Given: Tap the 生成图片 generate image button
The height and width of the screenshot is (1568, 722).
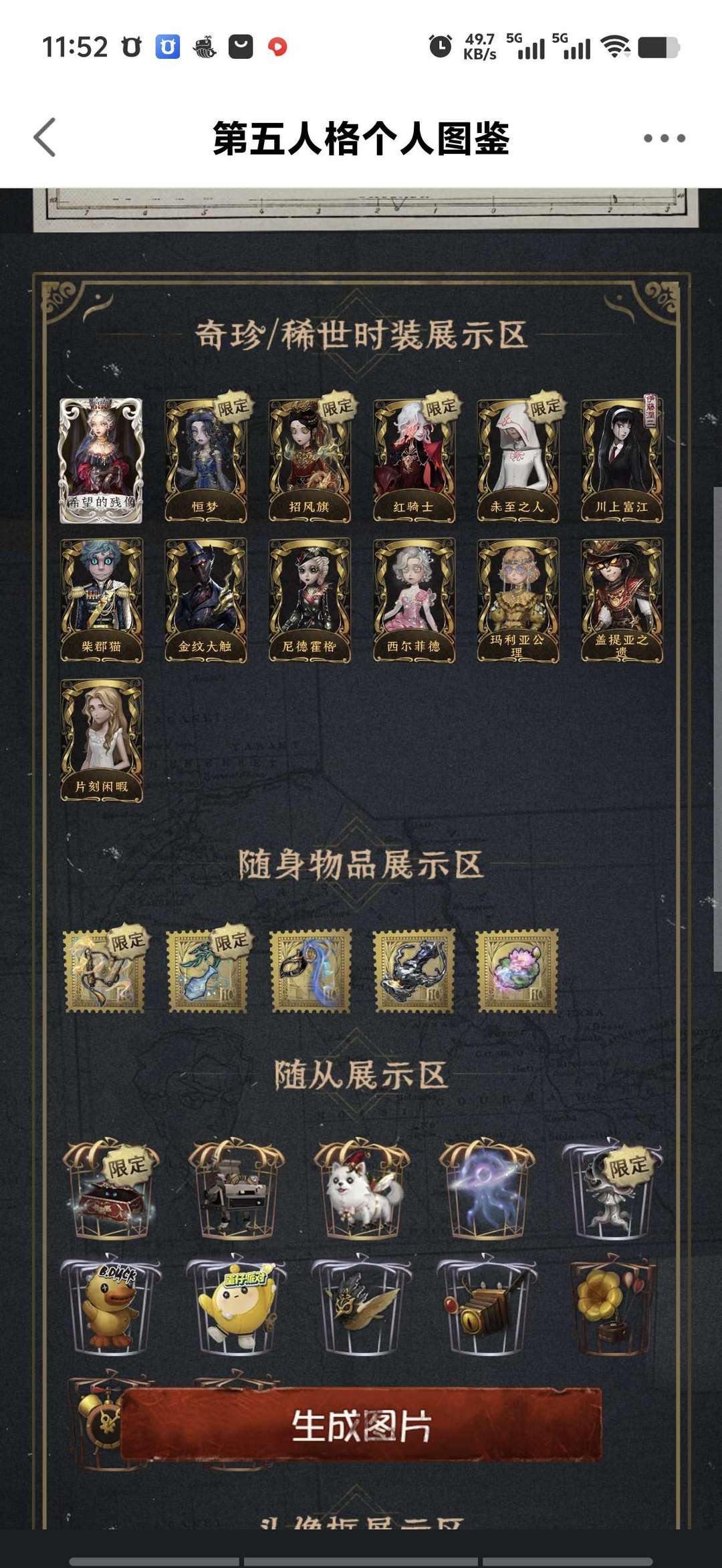Looking at the screenshot, I should tap(361, 1425).
